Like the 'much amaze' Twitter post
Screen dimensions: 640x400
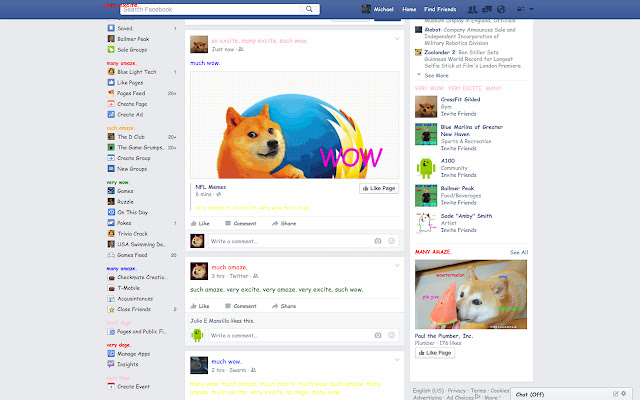(200, 306)
